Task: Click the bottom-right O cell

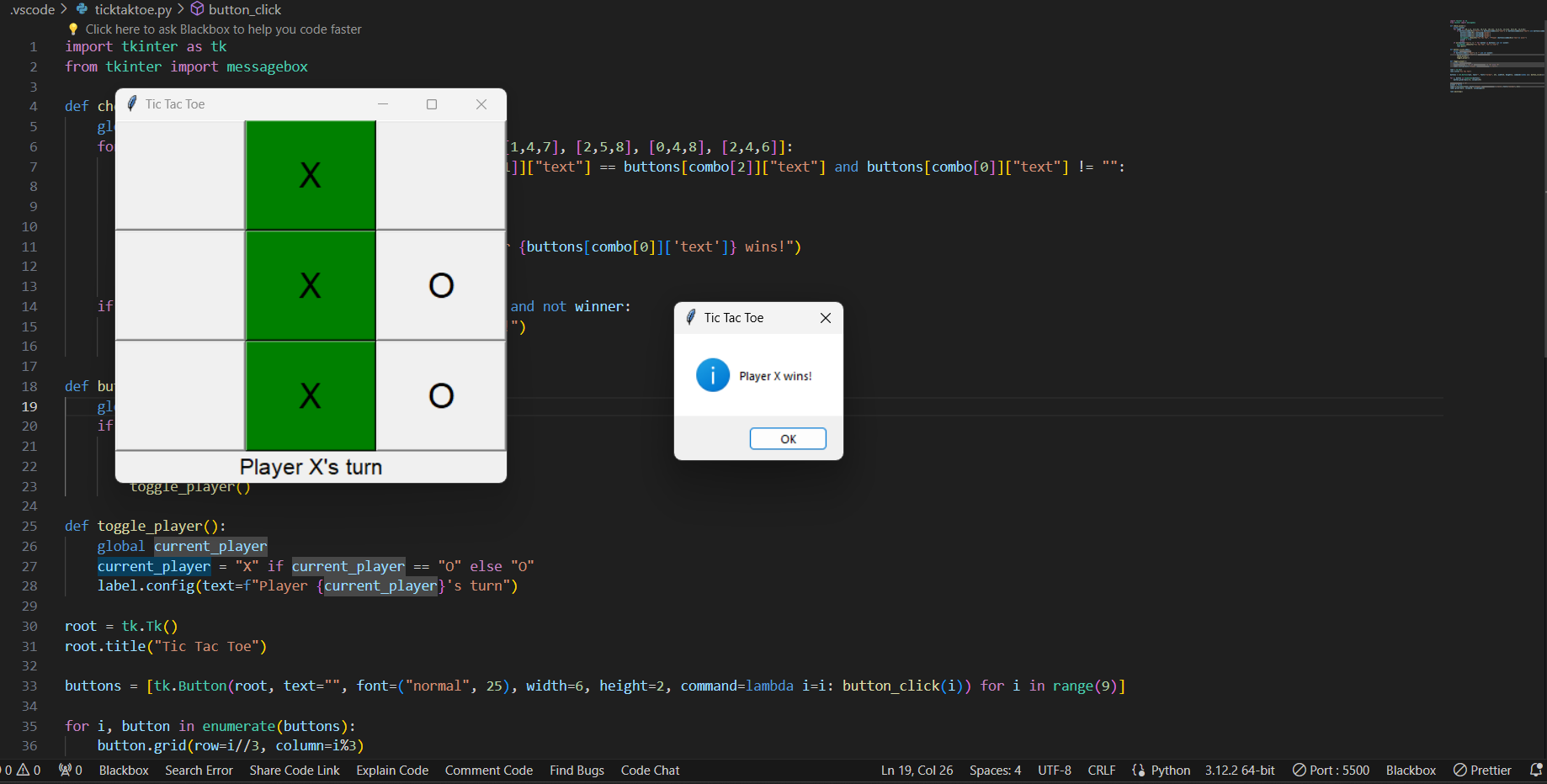Action: tap(441, 395)
